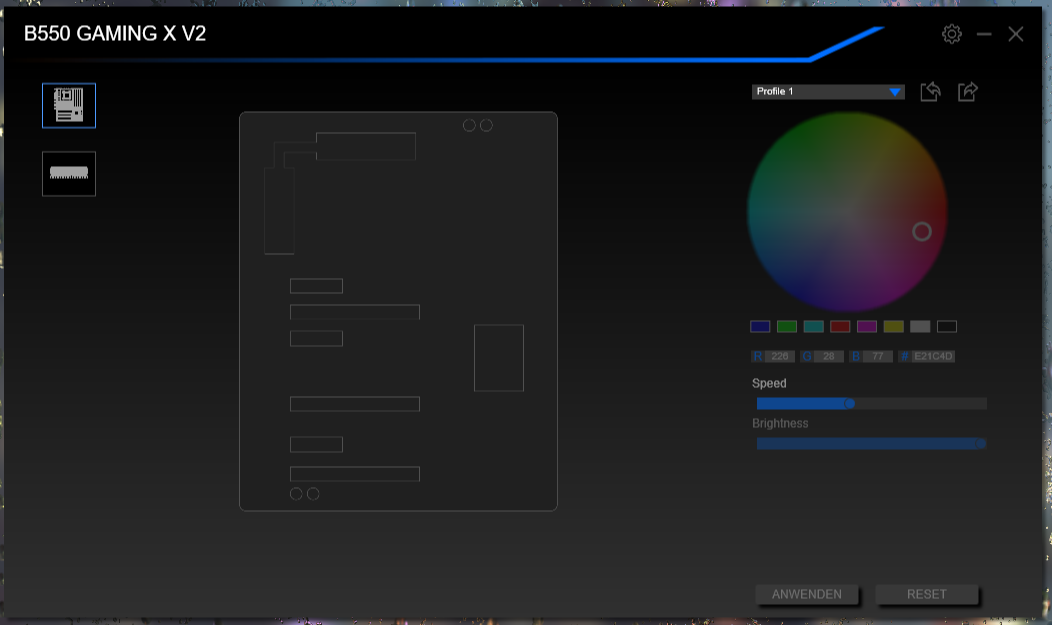Select the bottom long PCIe slot zone
The width and height of the screenshot is (1052, 625).
click(x=355, y=474)
